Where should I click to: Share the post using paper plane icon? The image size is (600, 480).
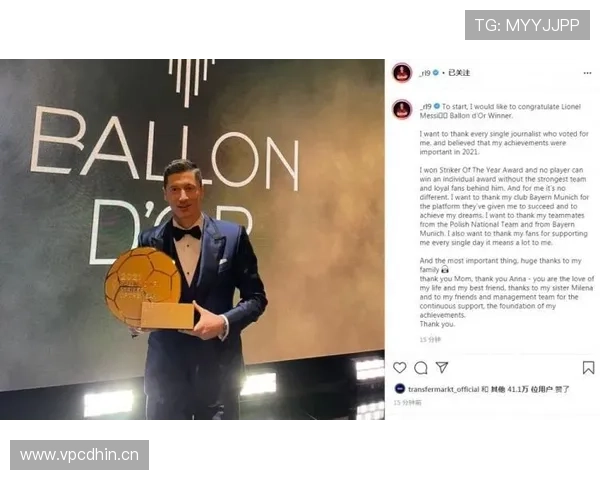(442, 367)
